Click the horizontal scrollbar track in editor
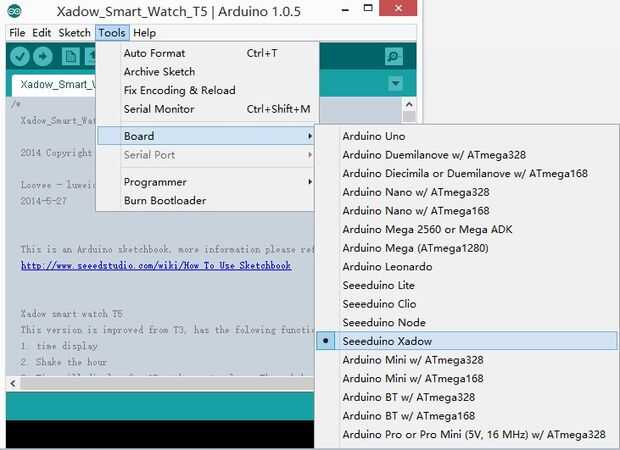The image size is (620, 450). (x=167, y=383)
